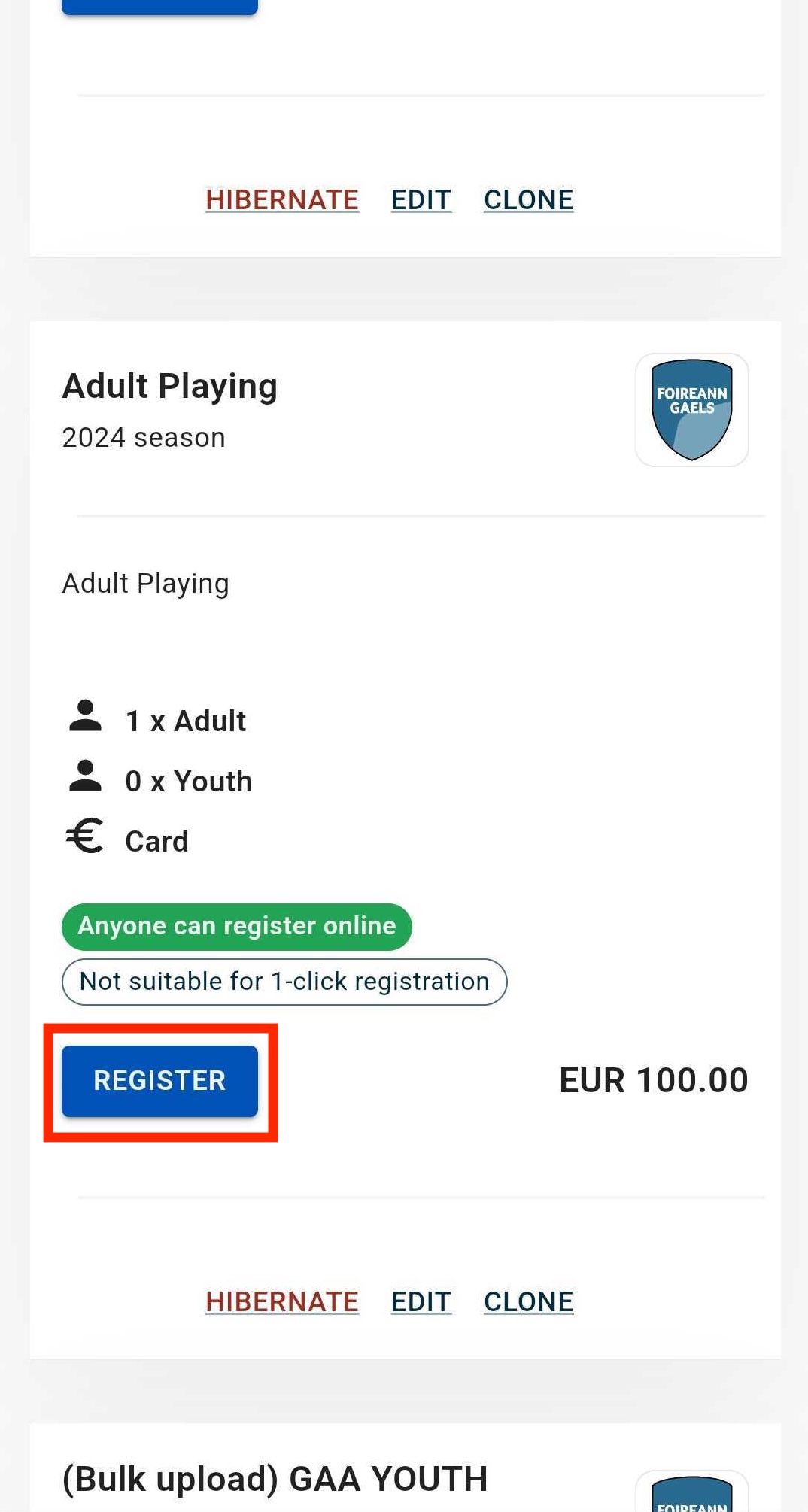Open EDIT on the topmost card
This screenshot has height=1512, width=808.
click(421, 199)
